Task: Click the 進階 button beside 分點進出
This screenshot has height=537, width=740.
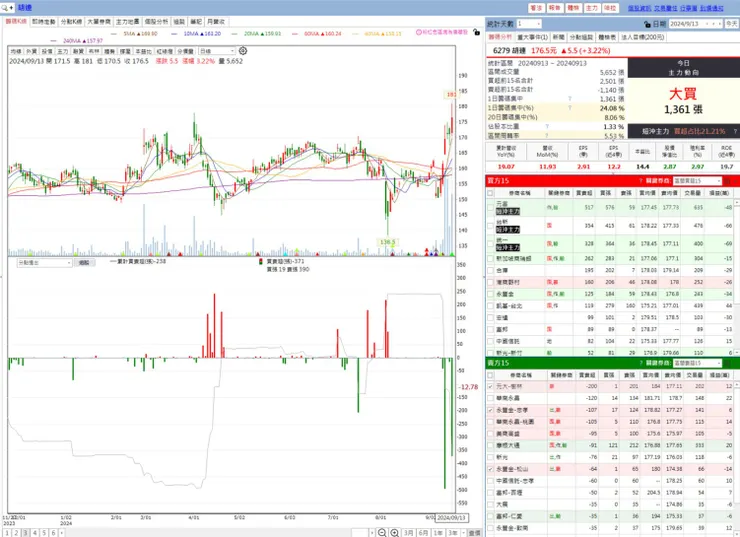Action: (x=84, y=262)
